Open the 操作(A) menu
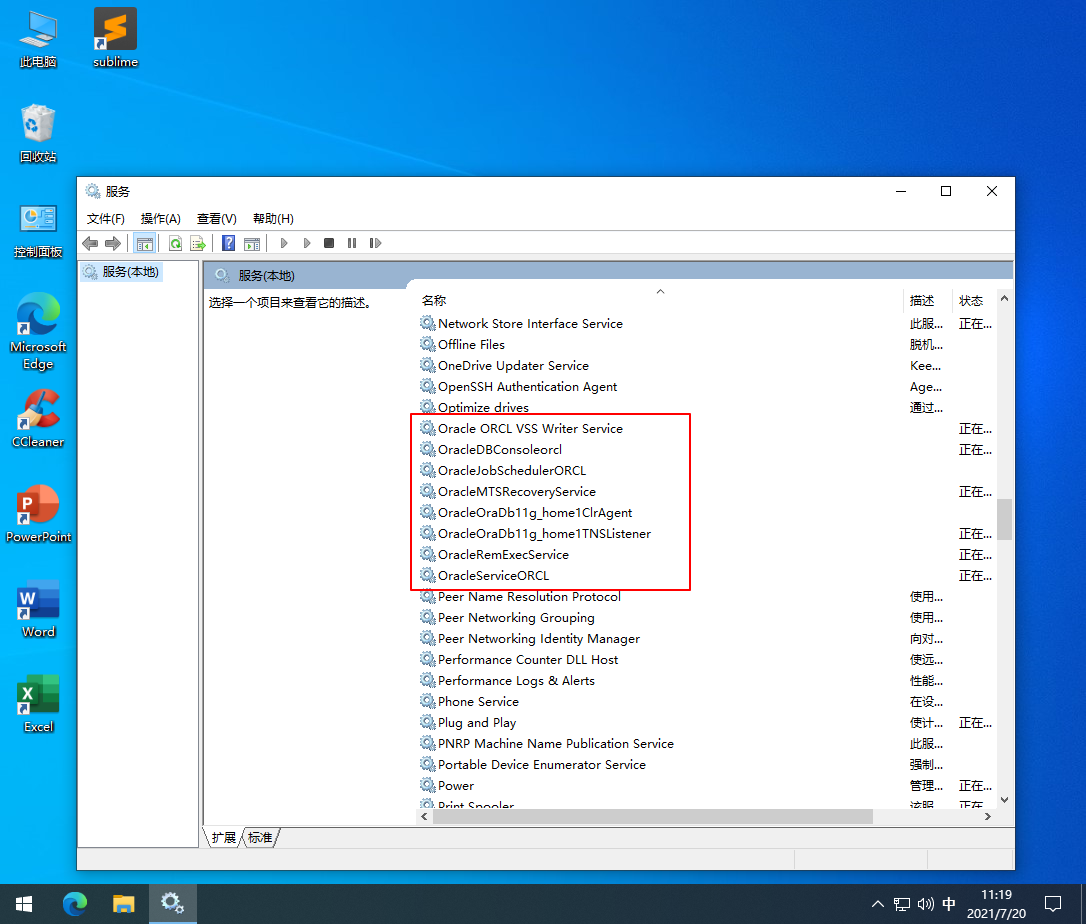 click(161, 219)
